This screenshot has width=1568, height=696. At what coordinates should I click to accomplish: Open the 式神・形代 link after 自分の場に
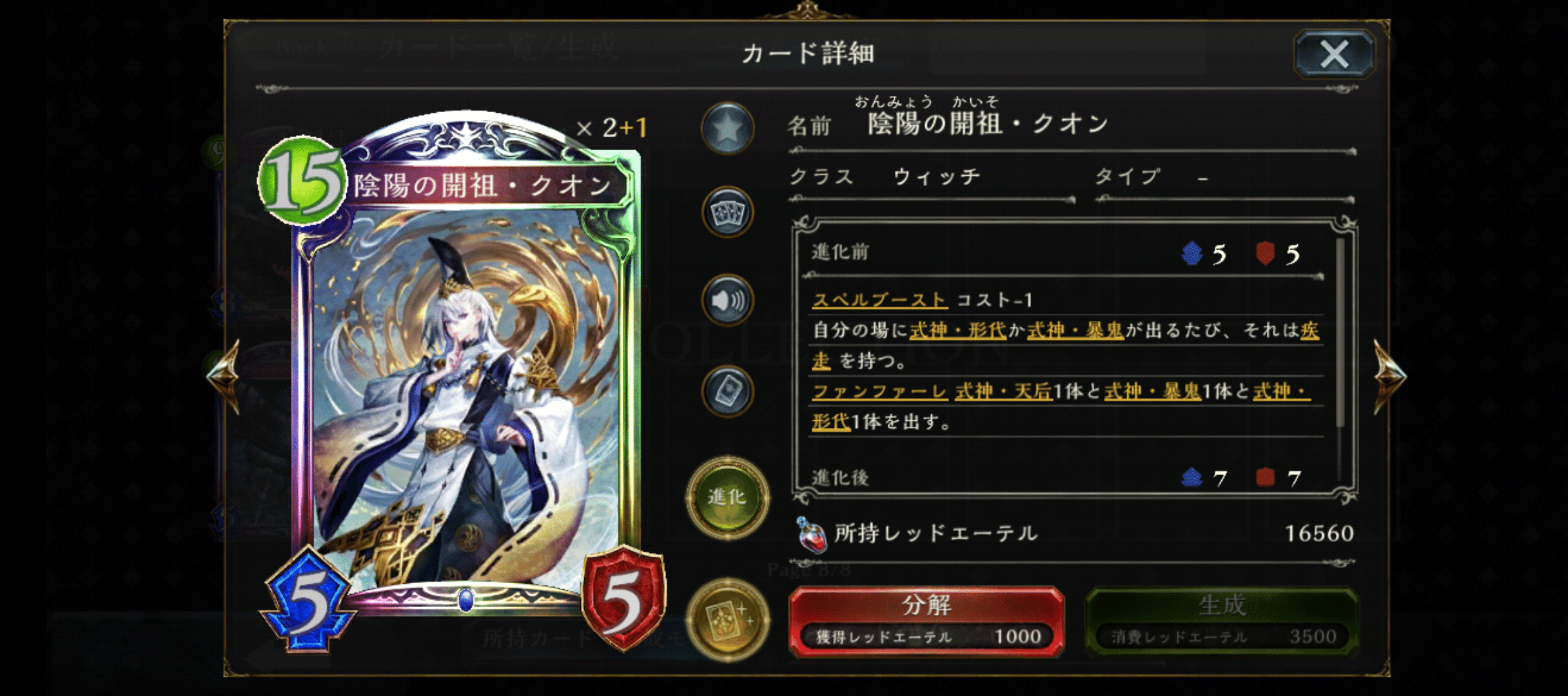[957, 331]
